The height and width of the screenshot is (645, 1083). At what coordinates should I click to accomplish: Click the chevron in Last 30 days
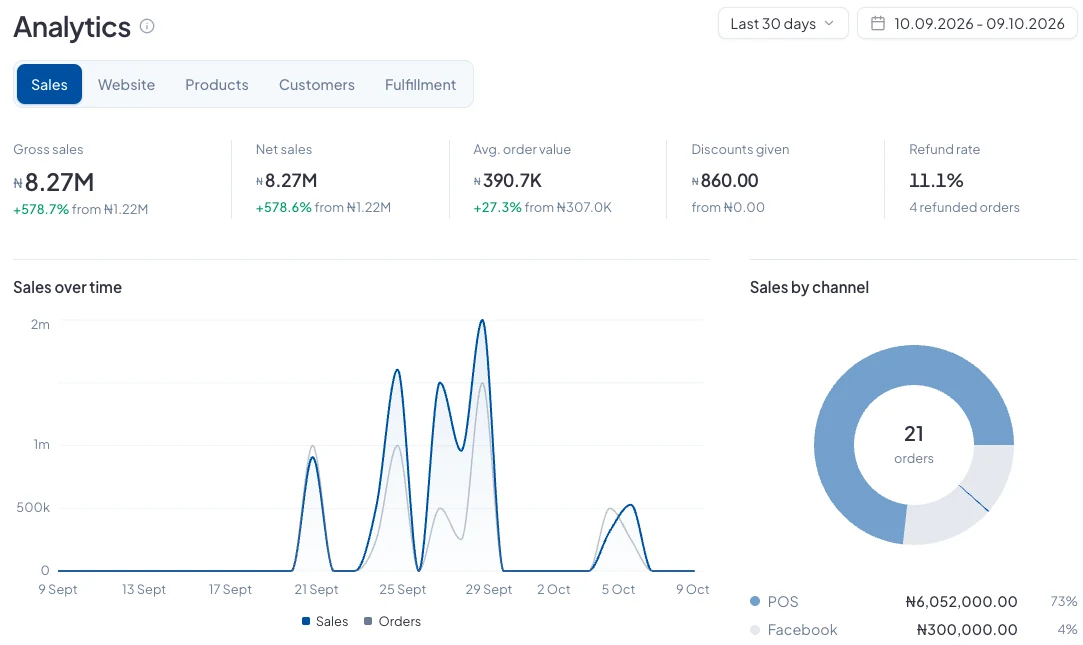point(829,23)
